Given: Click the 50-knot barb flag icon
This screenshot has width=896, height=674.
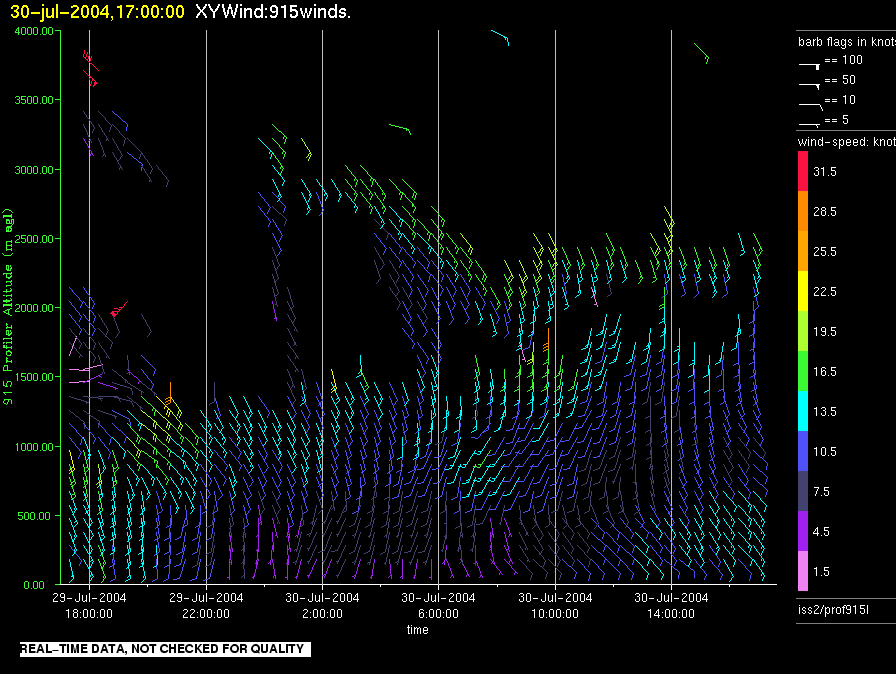Looking at the screenshot, I should (x=810, y=86).
